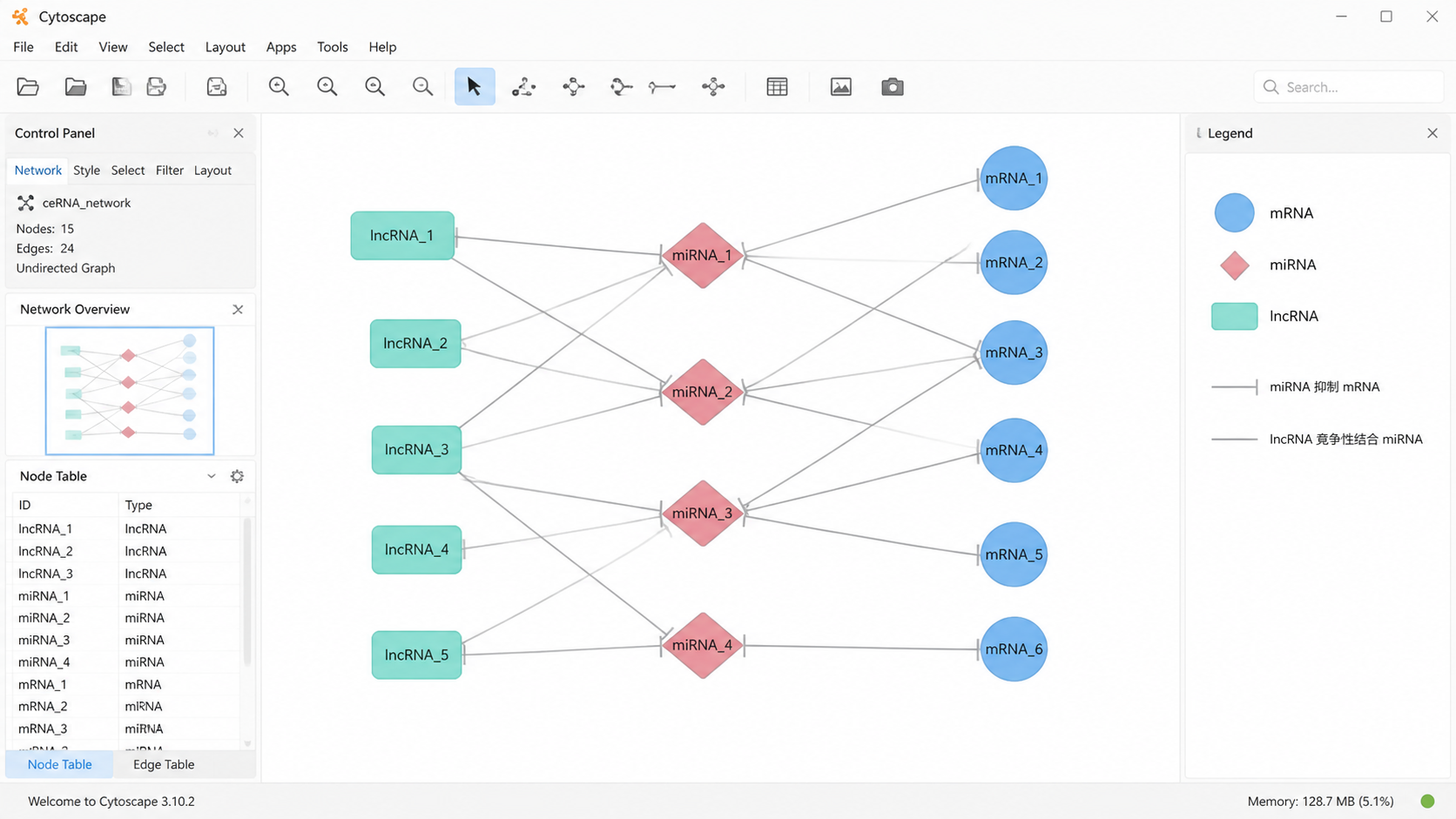This screenshot has height=819, width=1456.
Task: Select the mRNA_1 circle node in the canvas
Action: 1014,178
